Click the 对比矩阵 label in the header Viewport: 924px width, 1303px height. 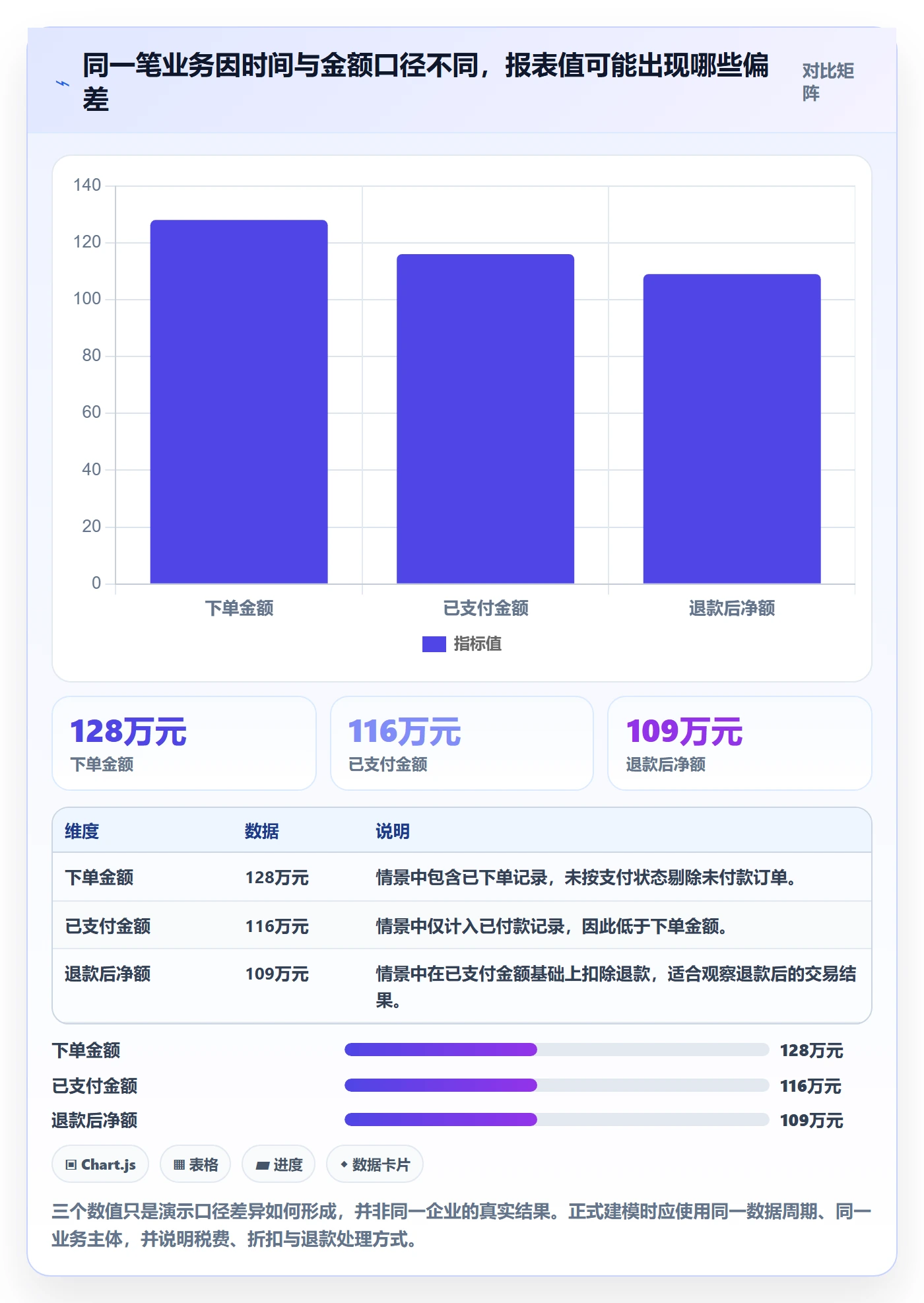pos(828,82)
